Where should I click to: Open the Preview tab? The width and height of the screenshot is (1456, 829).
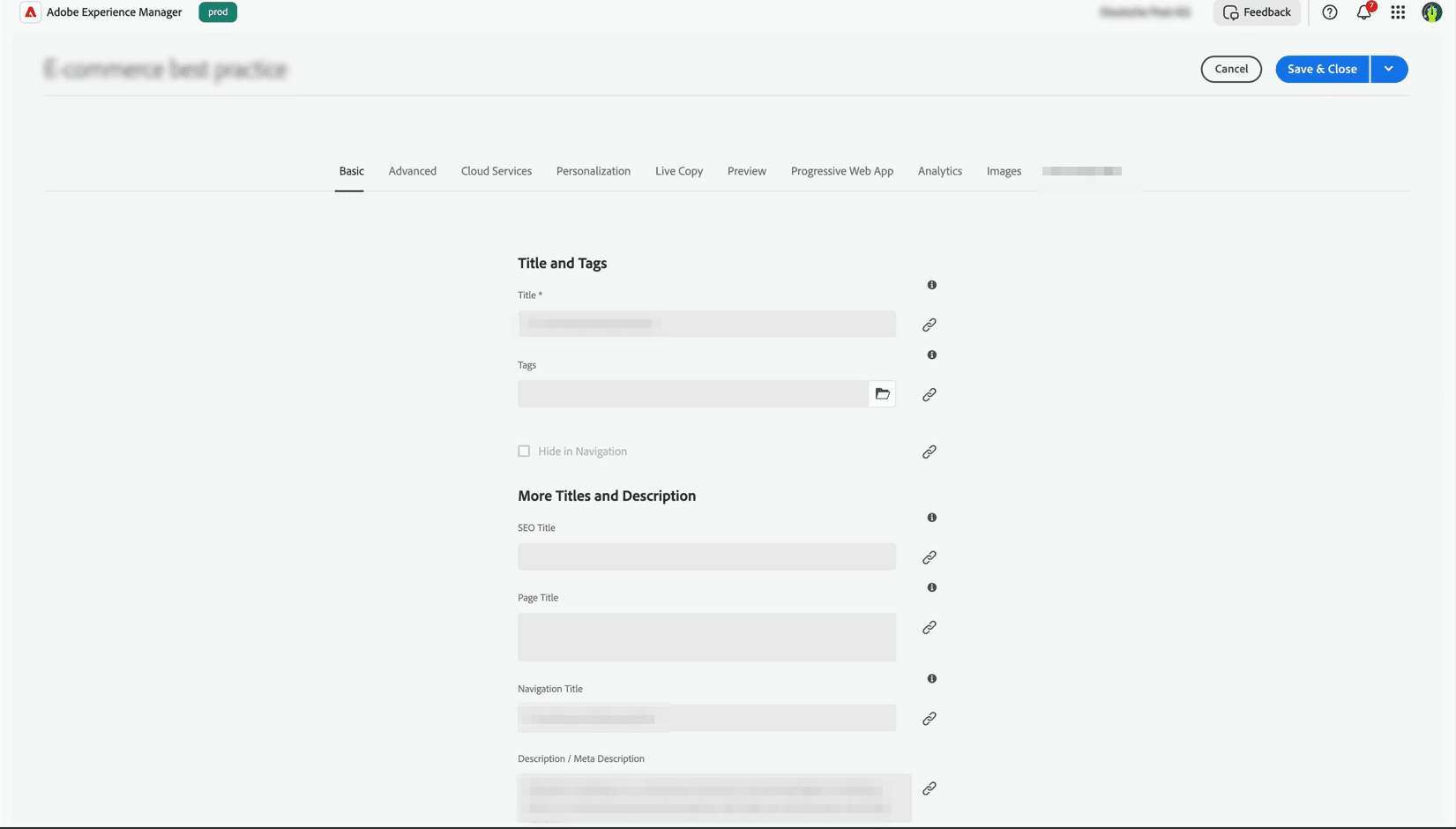(x=747, y=171)
